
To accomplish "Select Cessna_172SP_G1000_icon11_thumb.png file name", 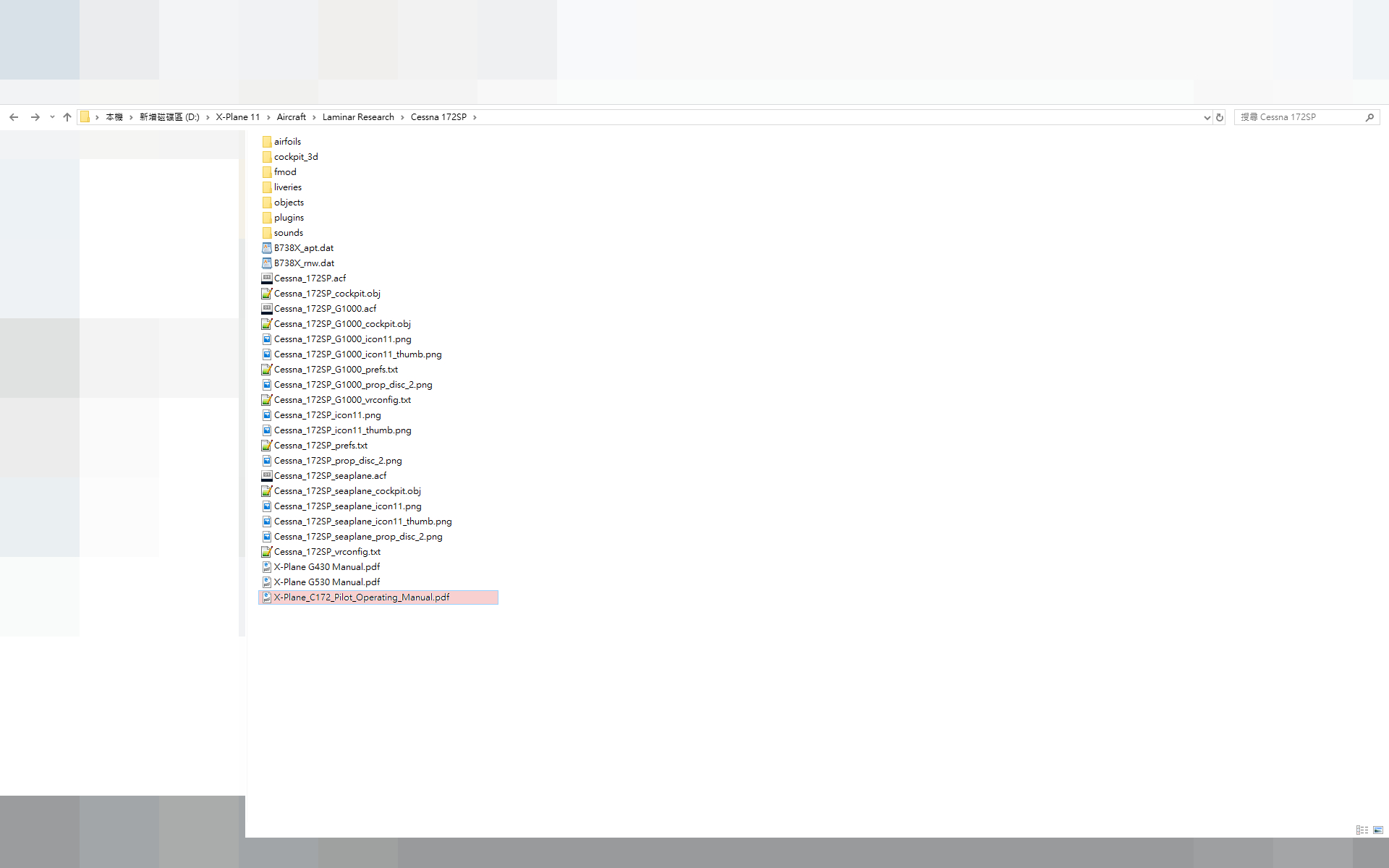I will pyautogui.click(x=358, y=354).
